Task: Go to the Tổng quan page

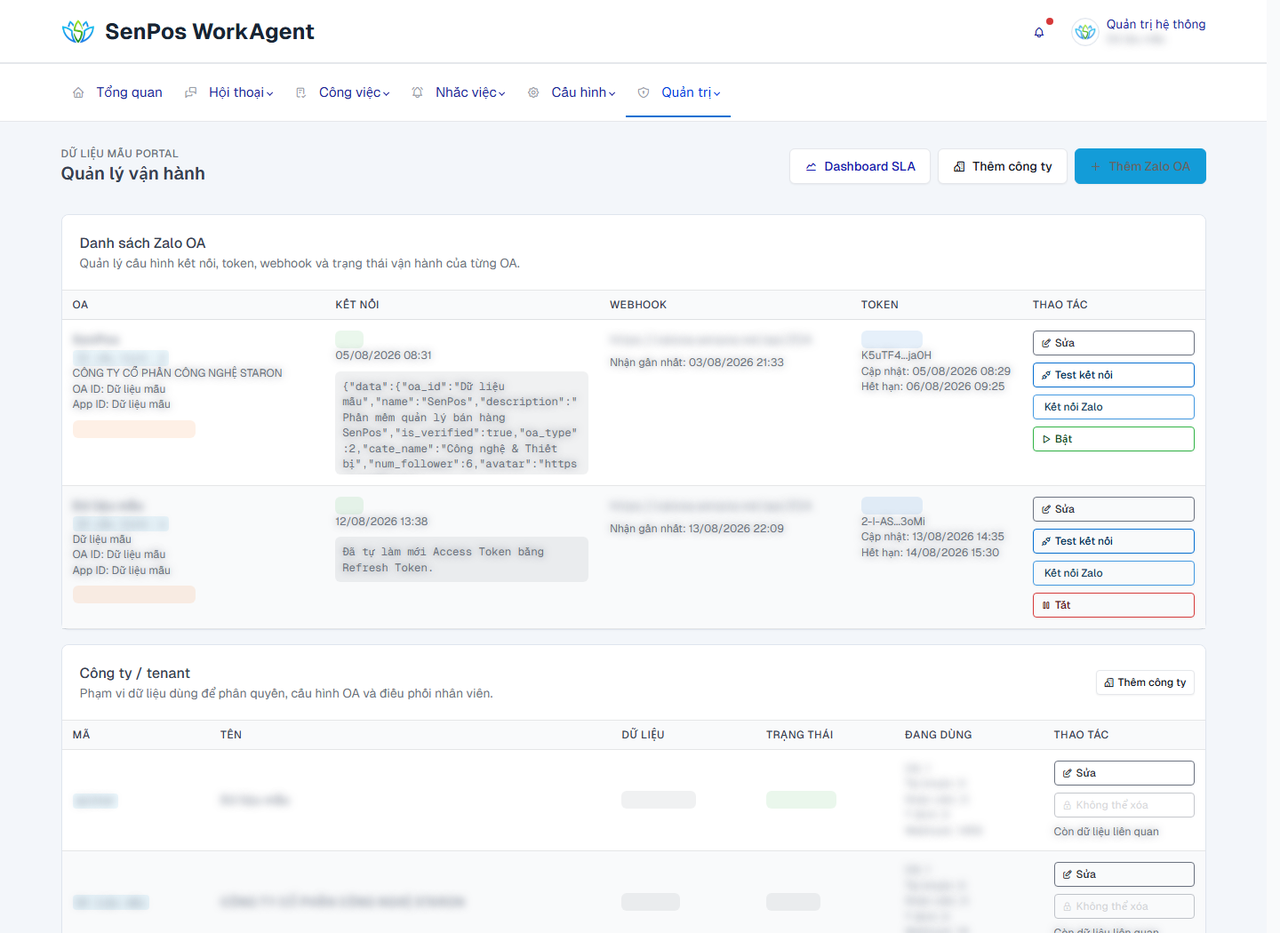Action: click(x=118, y=92)
